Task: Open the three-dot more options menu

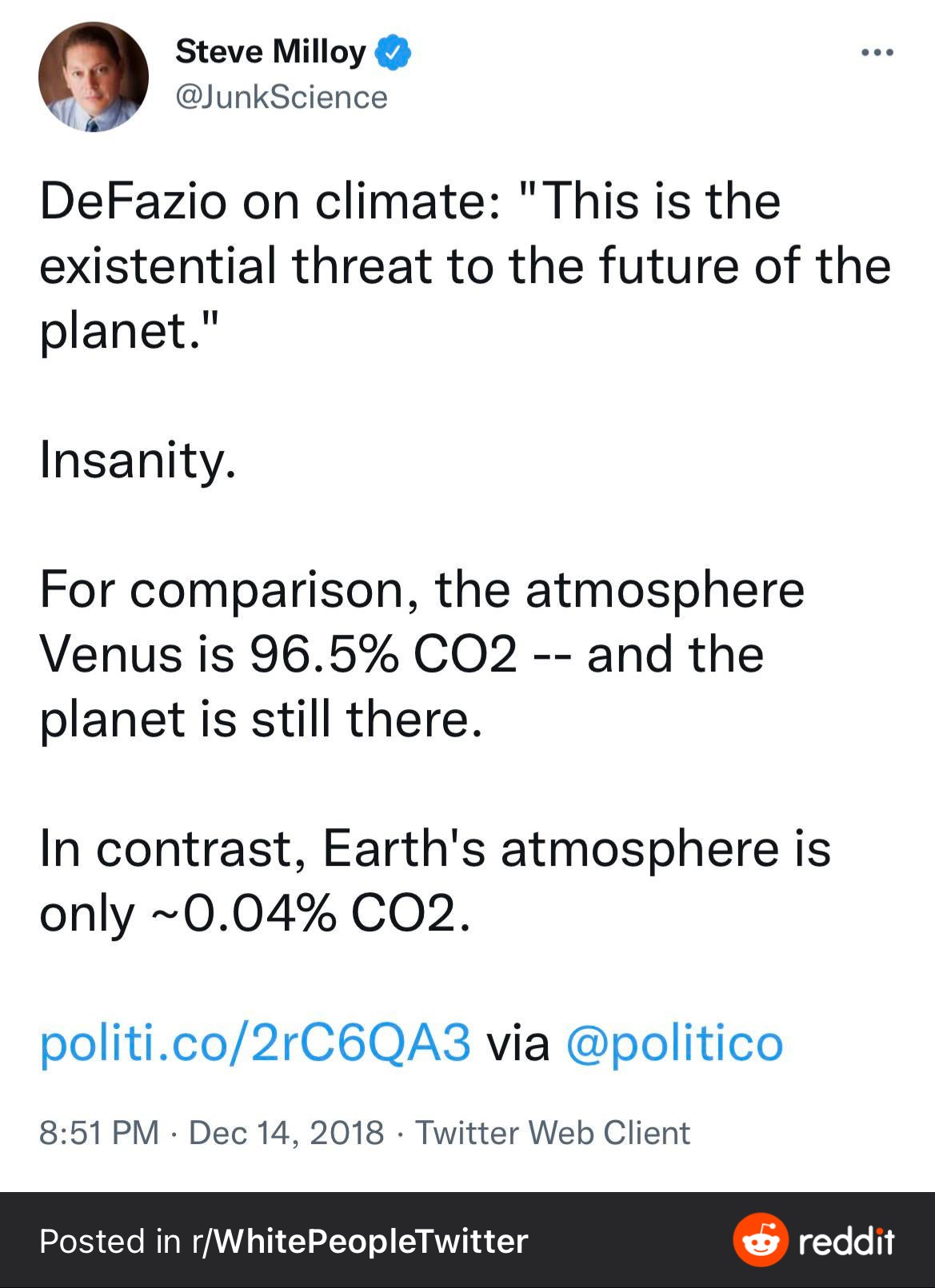Action: click(877, 53)
